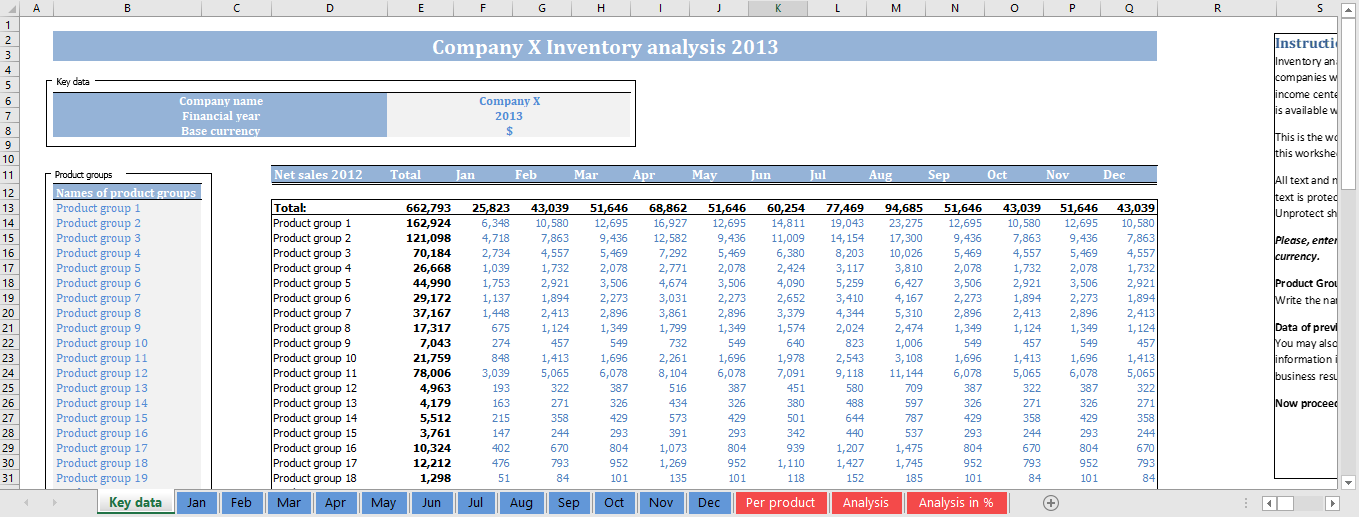
Task: Select the Product group 1 name cell
Action: click(x=127, y=208)
